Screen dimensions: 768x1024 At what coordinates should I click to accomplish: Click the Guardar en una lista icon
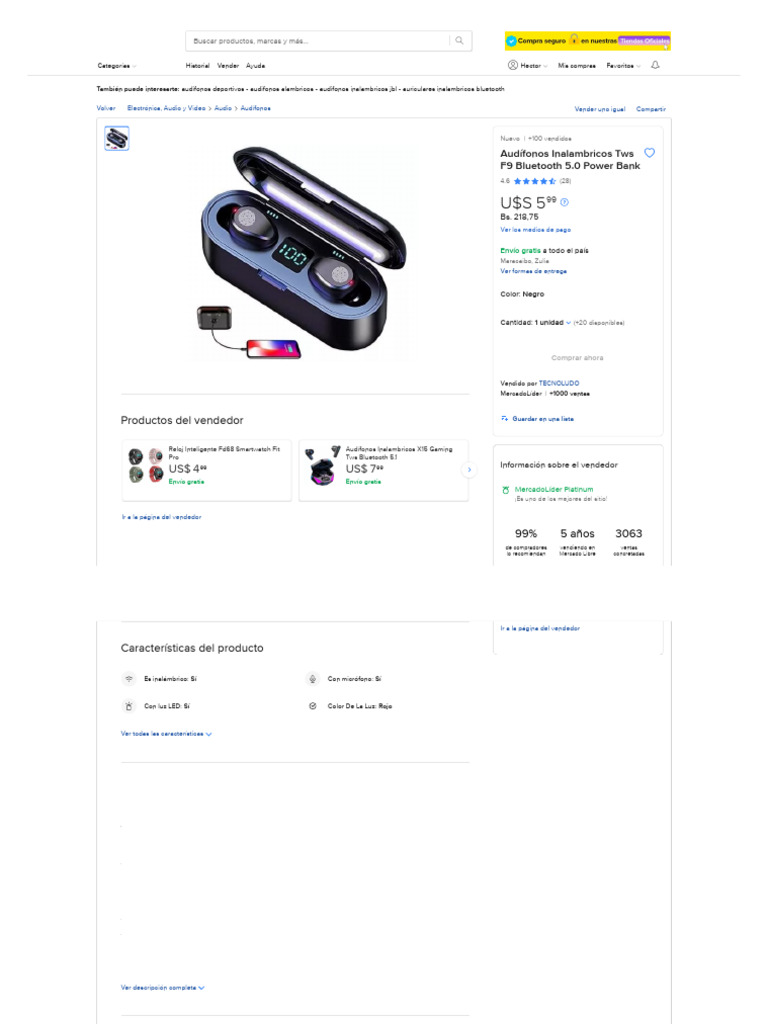tap(504, 419)
